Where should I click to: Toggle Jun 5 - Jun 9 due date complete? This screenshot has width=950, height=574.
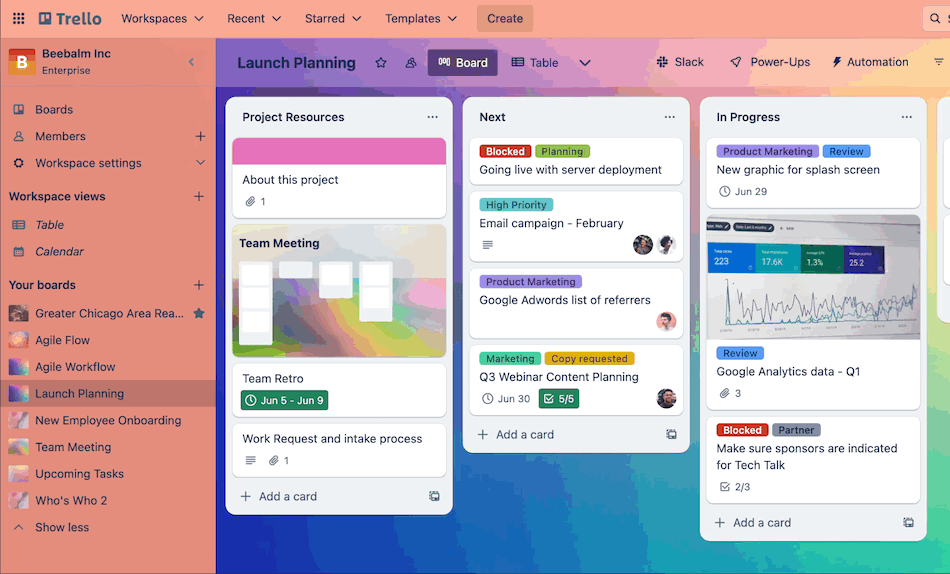284,400
